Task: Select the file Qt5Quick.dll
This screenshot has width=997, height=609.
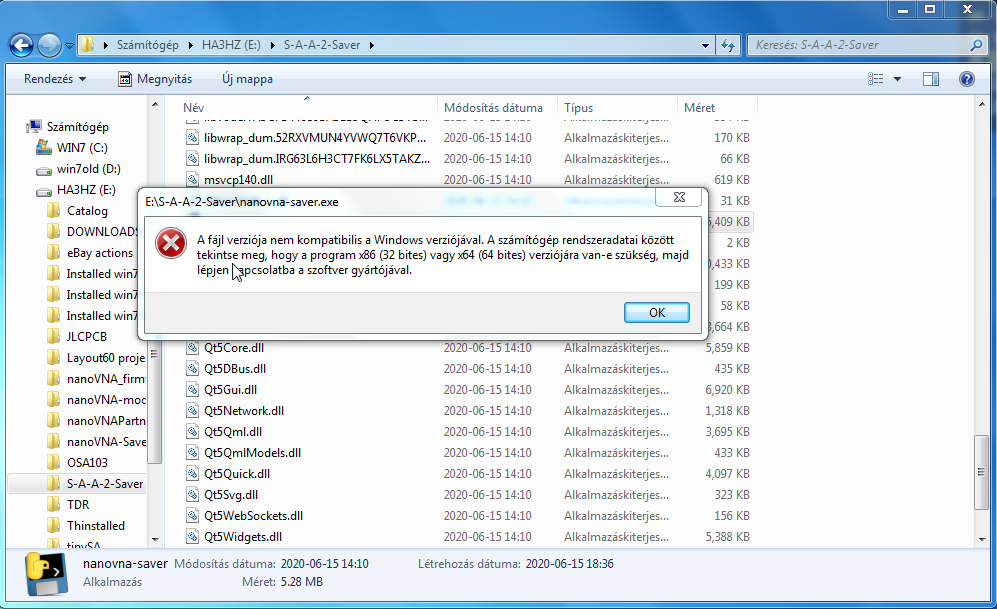Action: [x=237, y=474]
